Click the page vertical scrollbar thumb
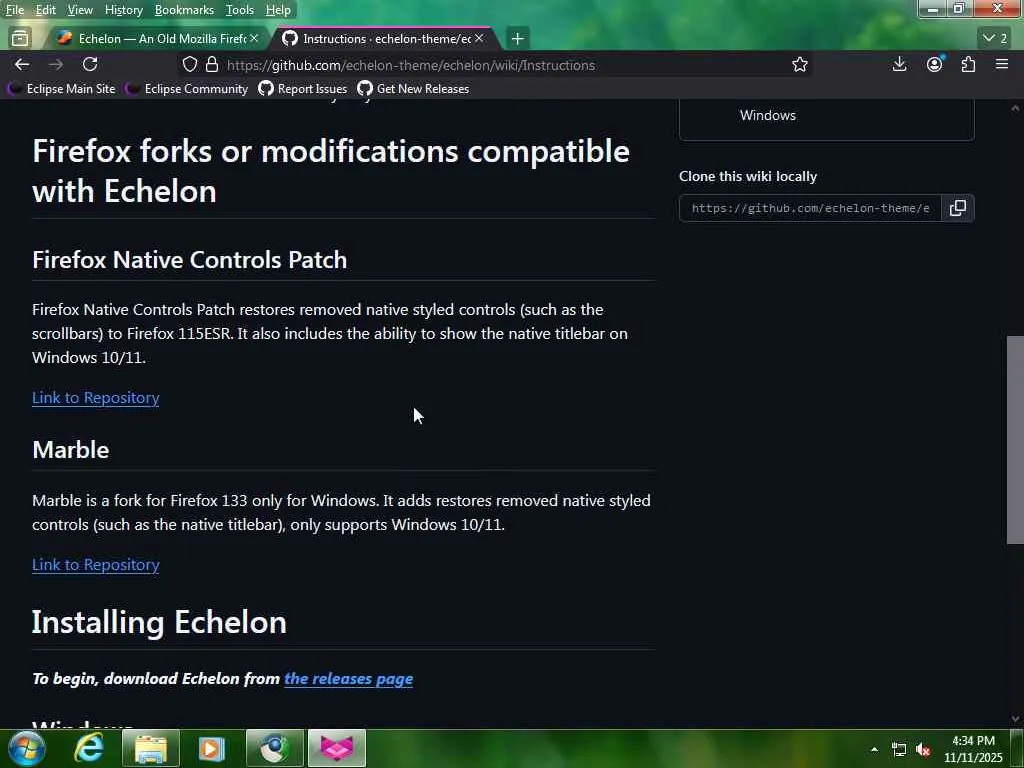This screenshot has width=1024, height=768. click(x=1015, y=440)
